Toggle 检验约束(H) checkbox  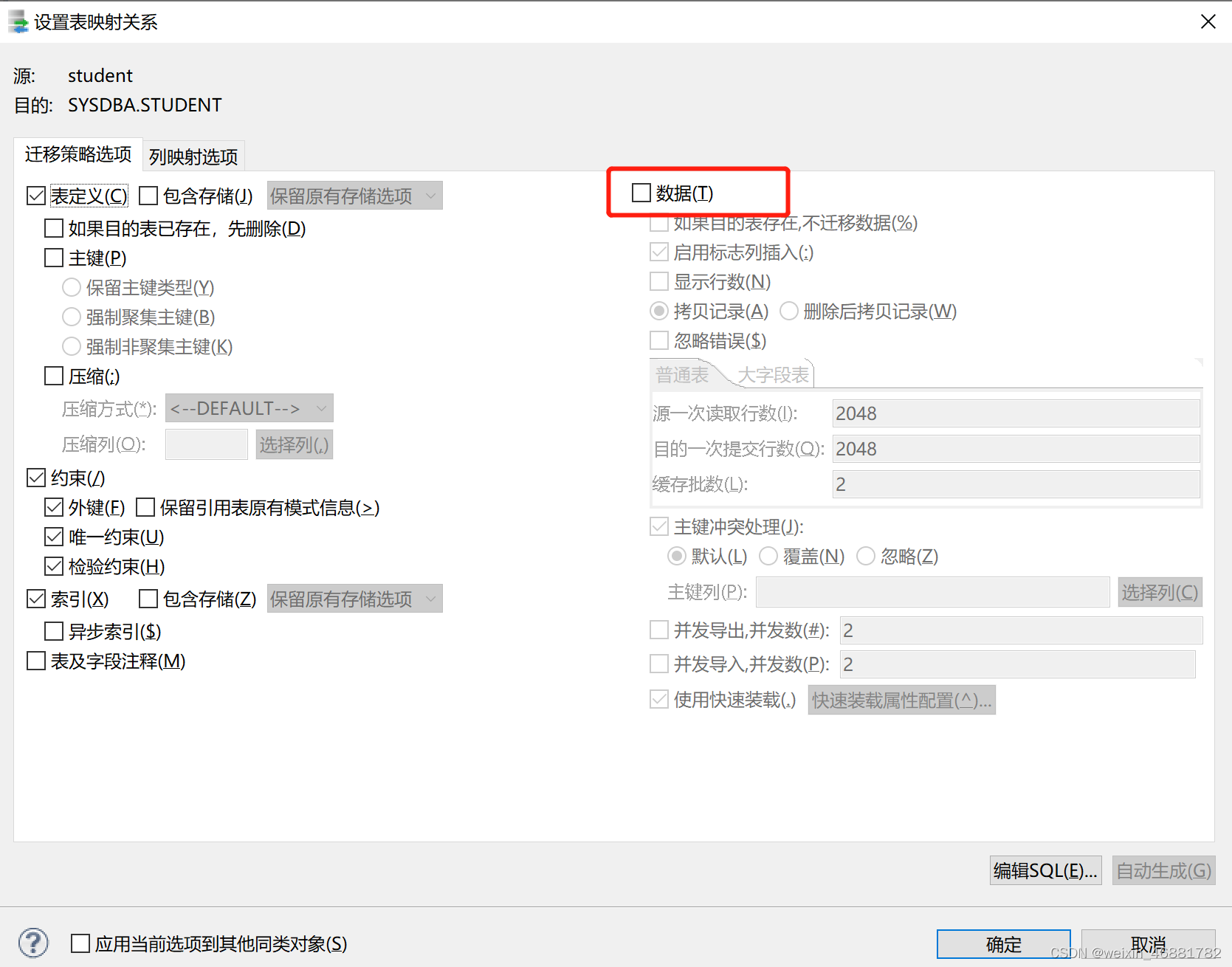pos(54,566)
